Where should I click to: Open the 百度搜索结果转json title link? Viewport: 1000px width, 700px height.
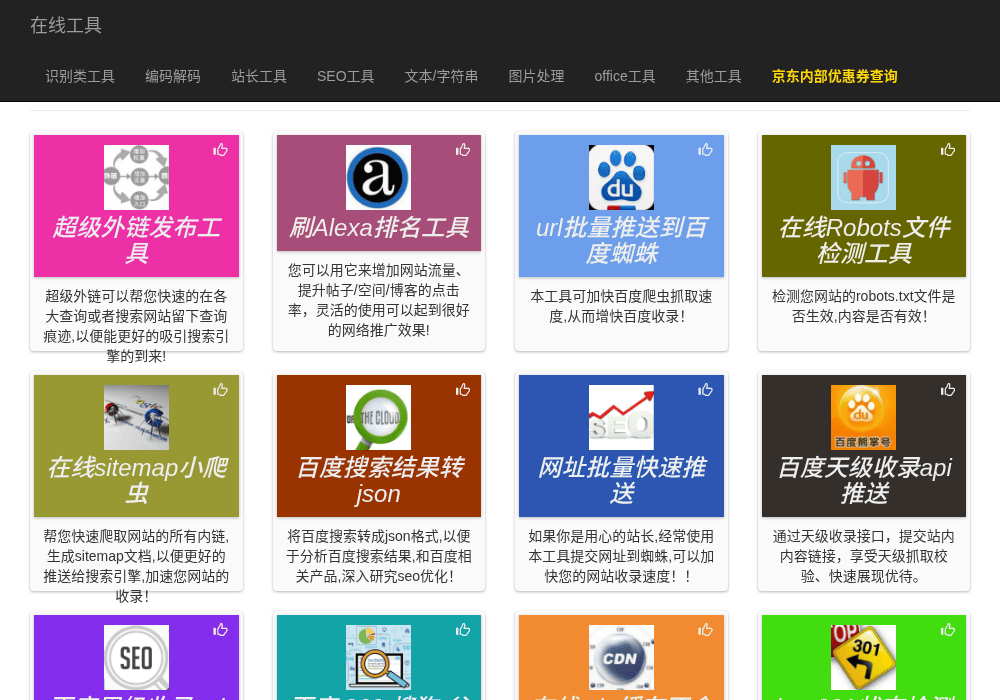pyautogui.click(x=379, y=480)
